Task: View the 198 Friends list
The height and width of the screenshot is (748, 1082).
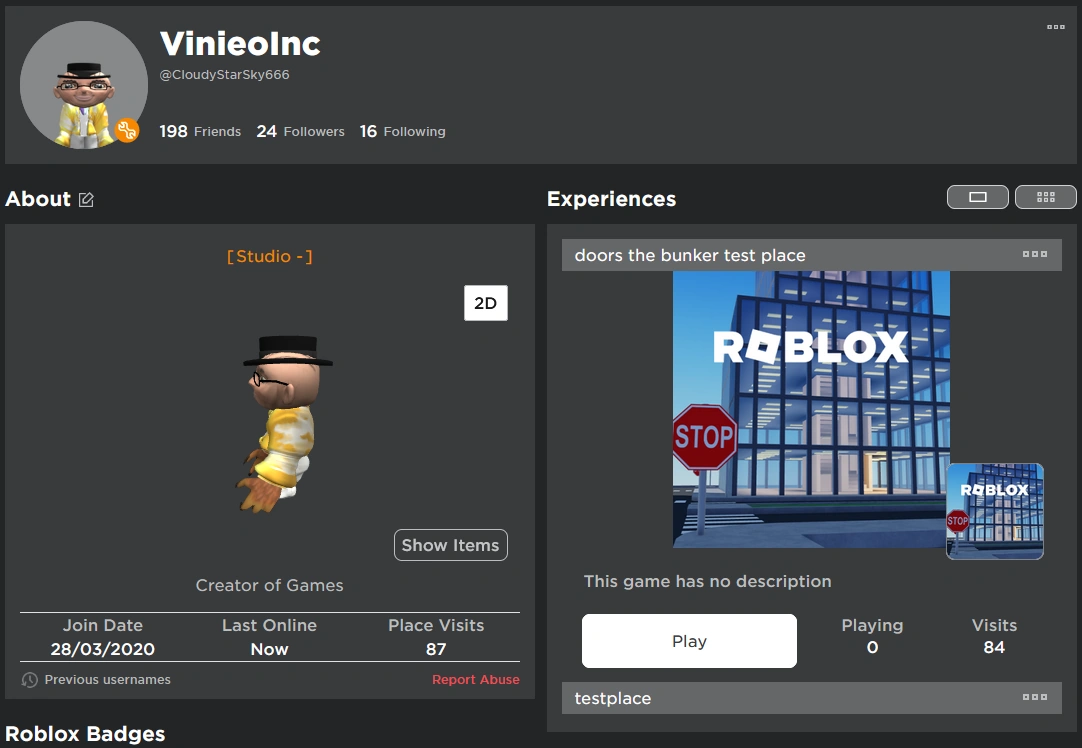Action: click(200, 131)
